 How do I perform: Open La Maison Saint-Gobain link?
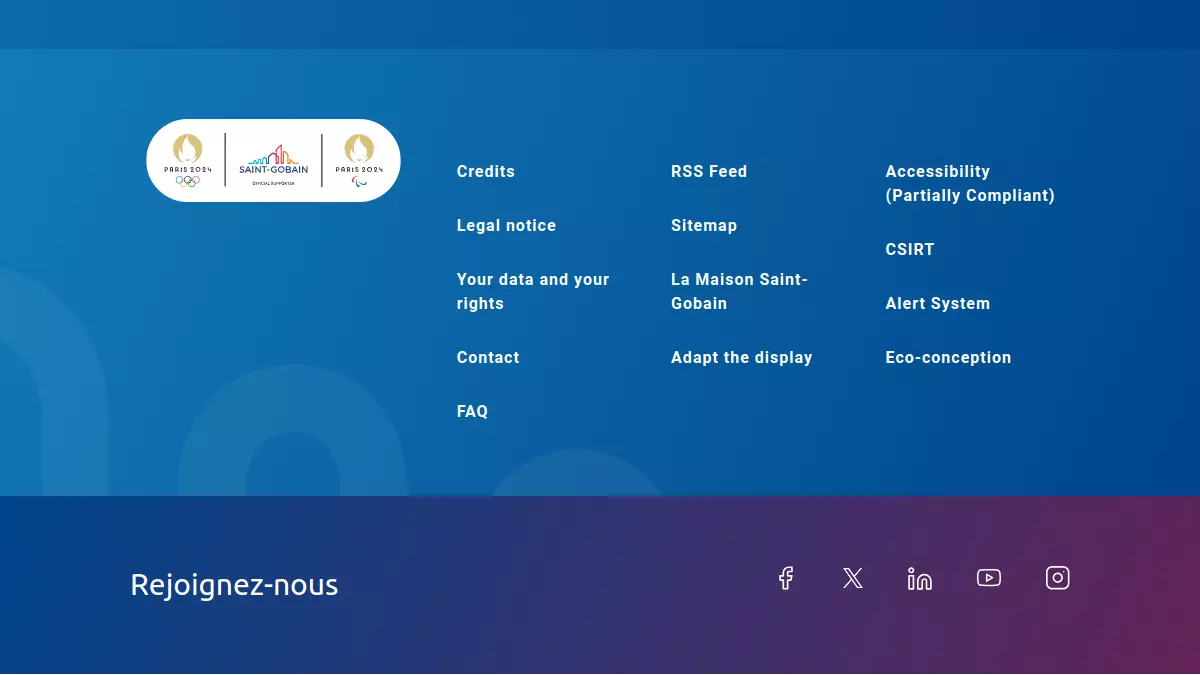click(x=739, y=291)
